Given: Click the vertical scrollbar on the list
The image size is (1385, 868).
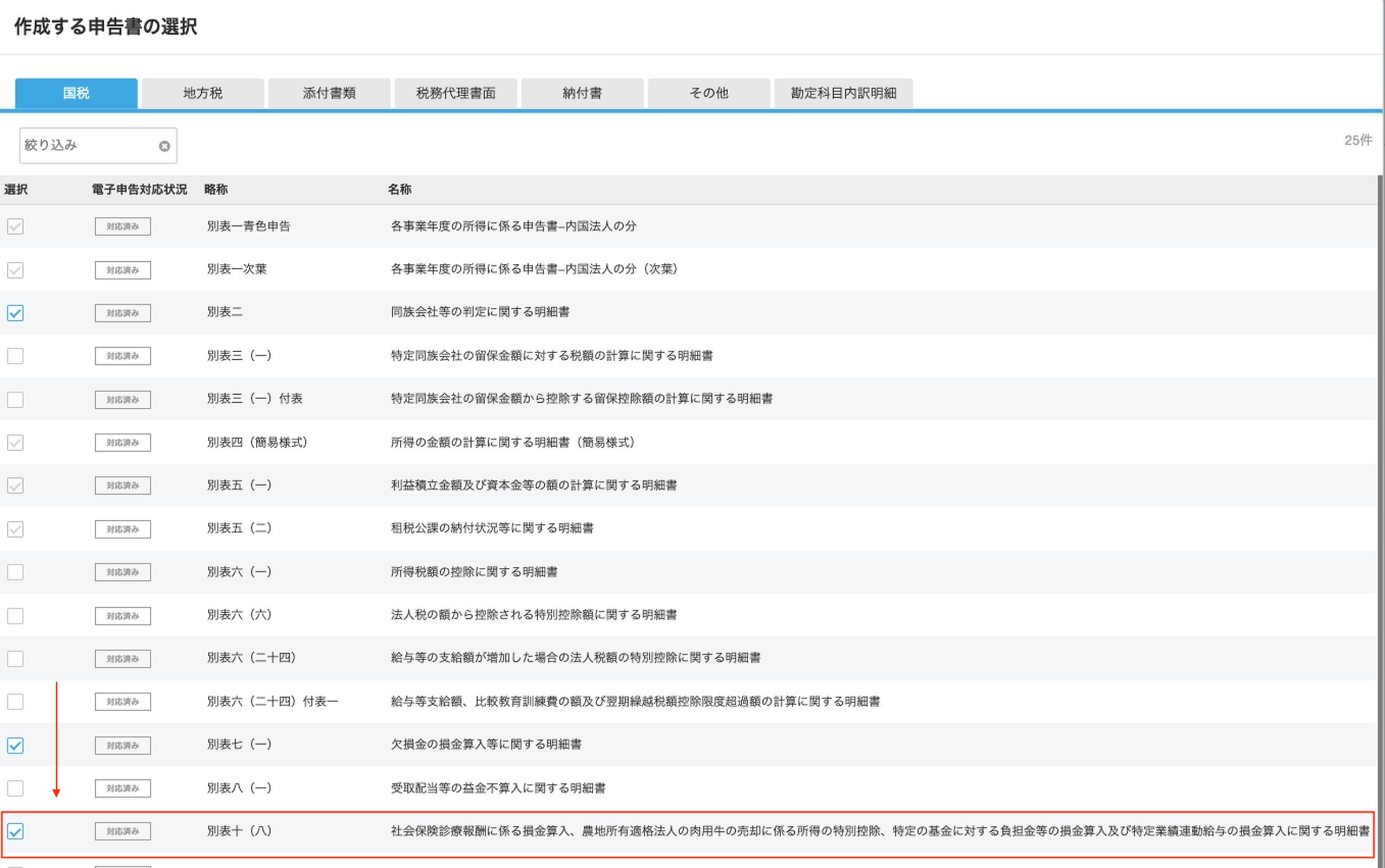Looking at the screenshot, I should tap(1381, 521).
